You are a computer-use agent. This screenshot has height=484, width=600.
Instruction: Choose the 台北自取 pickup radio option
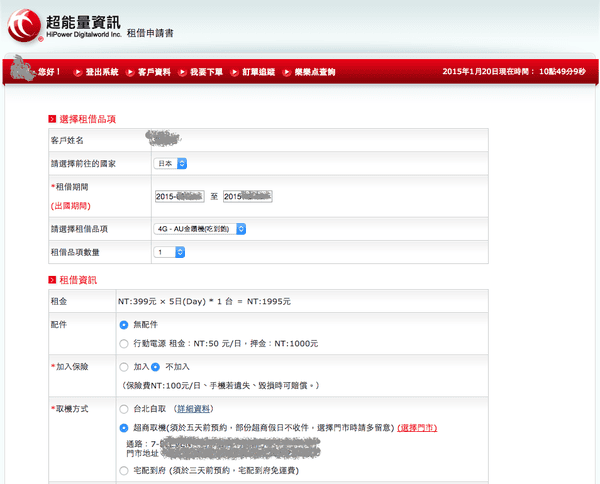click(x=124, y=409)
